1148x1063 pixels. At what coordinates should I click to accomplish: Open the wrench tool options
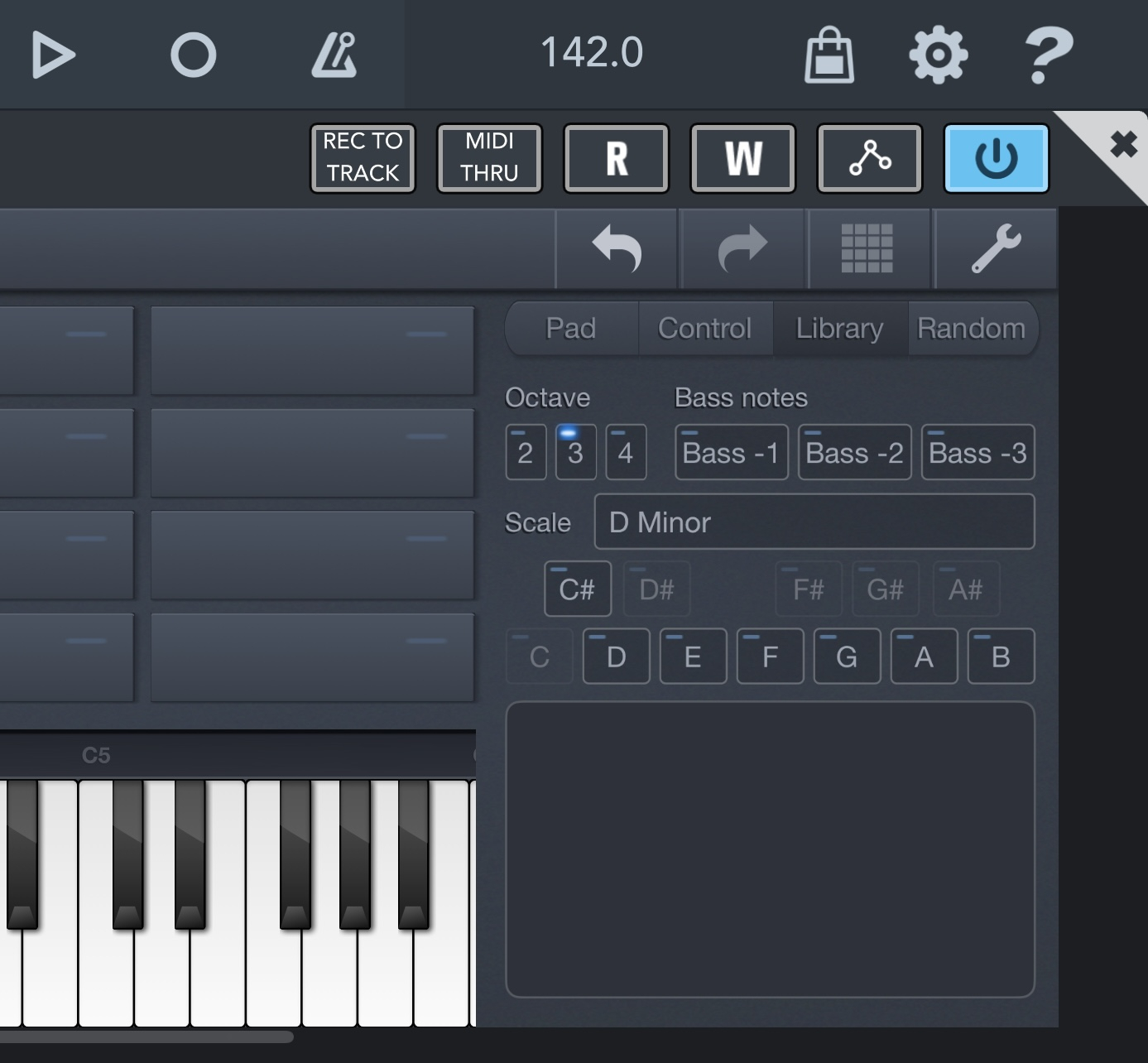click(x=997, y=248)
